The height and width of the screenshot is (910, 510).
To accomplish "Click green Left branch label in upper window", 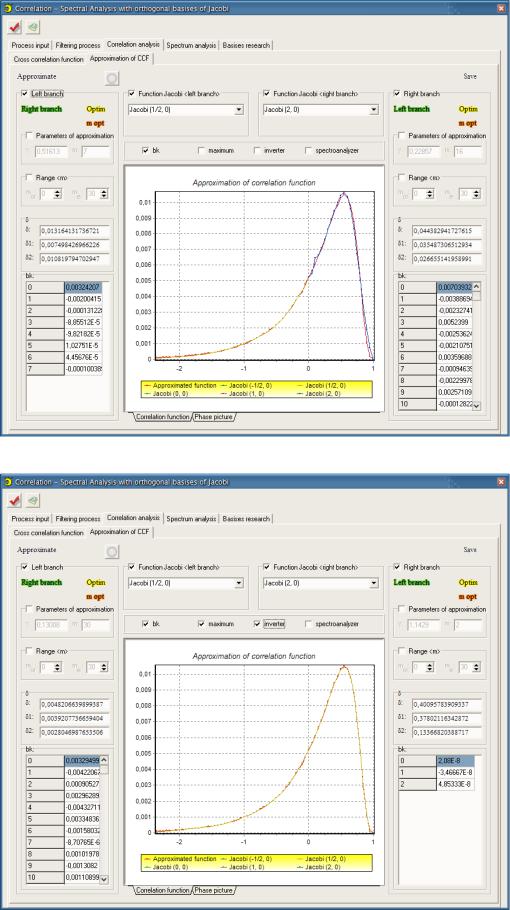I will [x=411, y=109].
